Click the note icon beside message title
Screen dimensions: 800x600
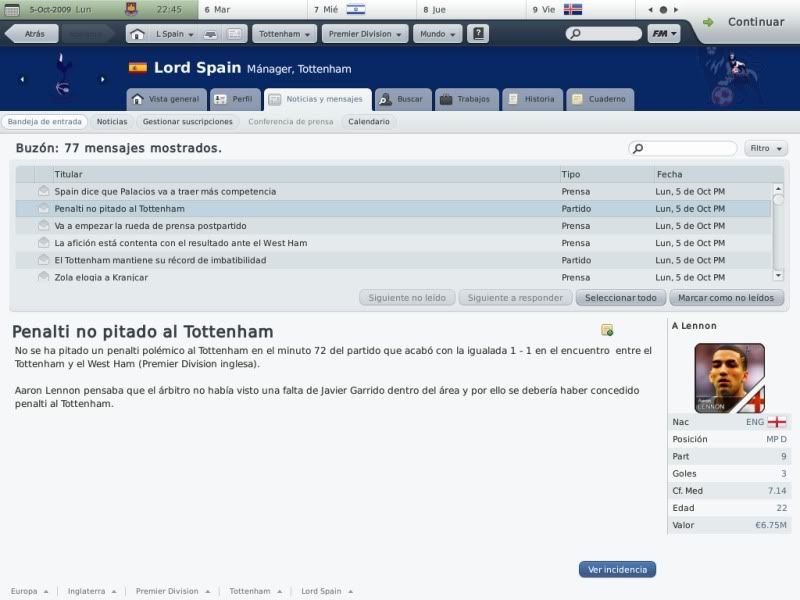pyautogui.click(x=607, y=330)
